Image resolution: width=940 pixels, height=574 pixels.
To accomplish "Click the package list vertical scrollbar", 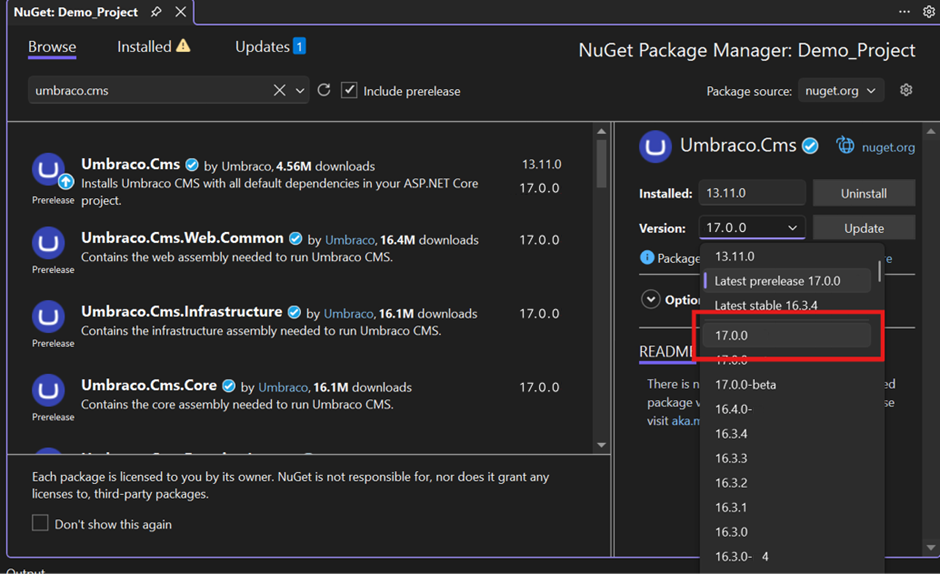I will 601,163.
